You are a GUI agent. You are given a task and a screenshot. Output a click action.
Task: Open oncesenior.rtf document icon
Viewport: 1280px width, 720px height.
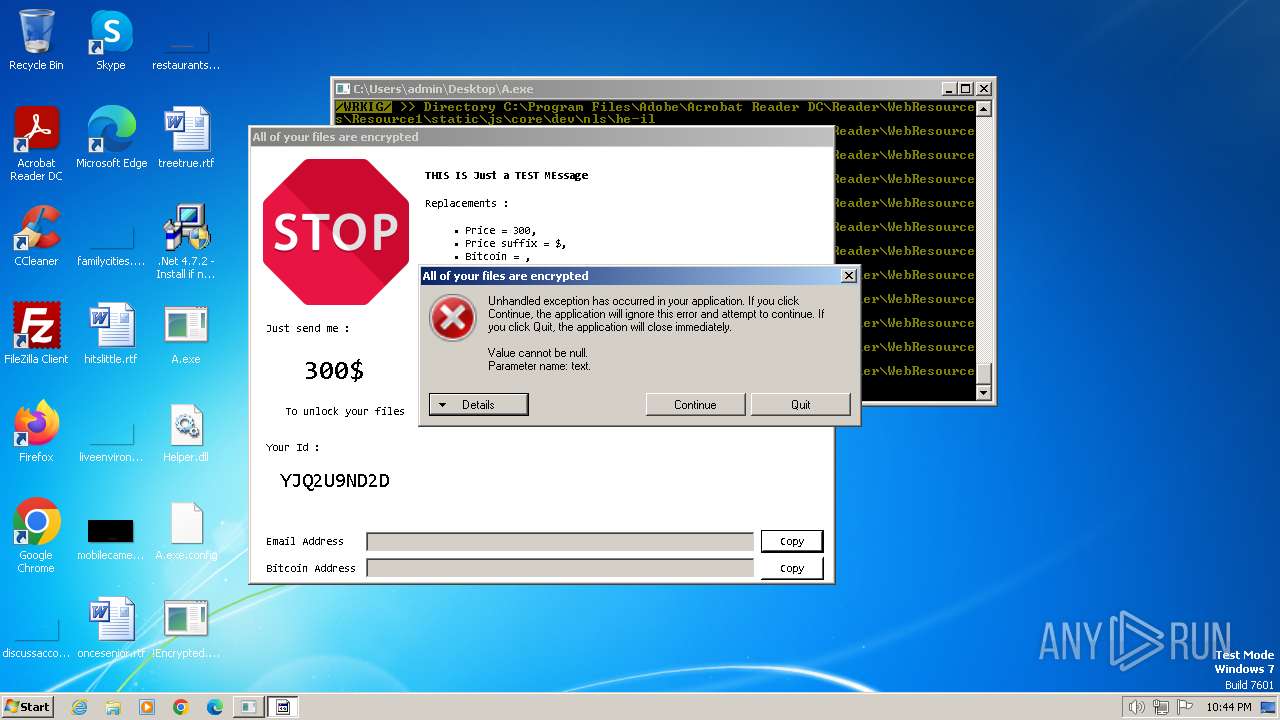coord(111,628)
